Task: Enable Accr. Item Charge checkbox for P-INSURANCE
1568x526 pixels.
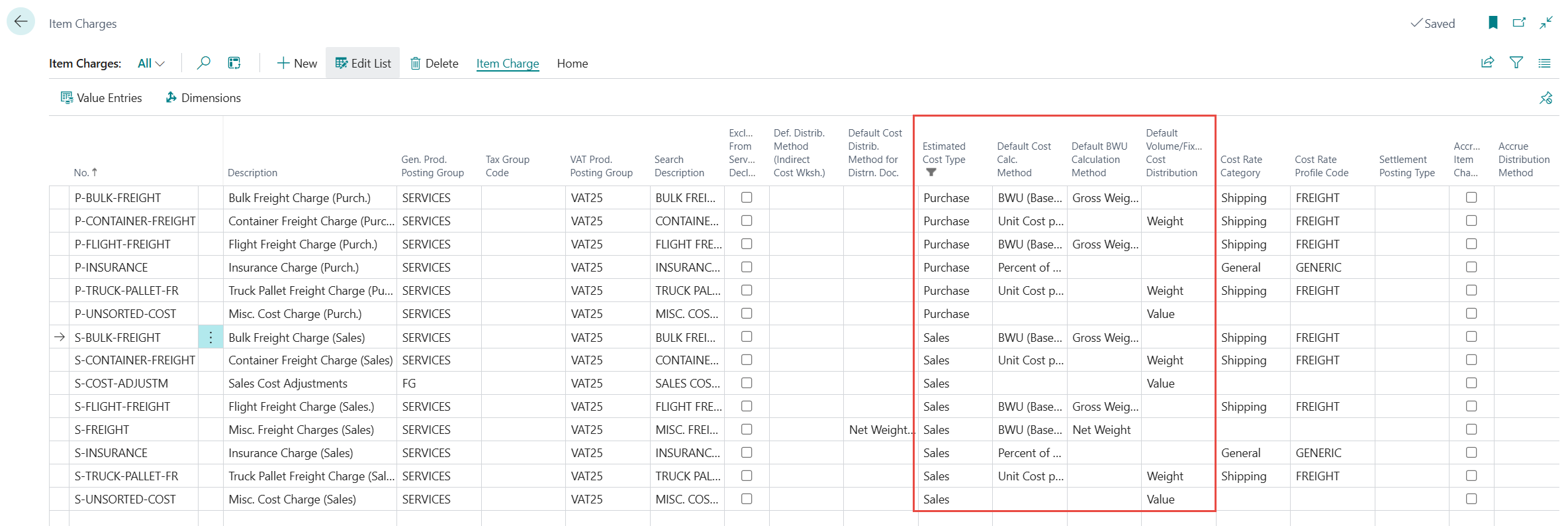Action: click(x=1471, y=267)
